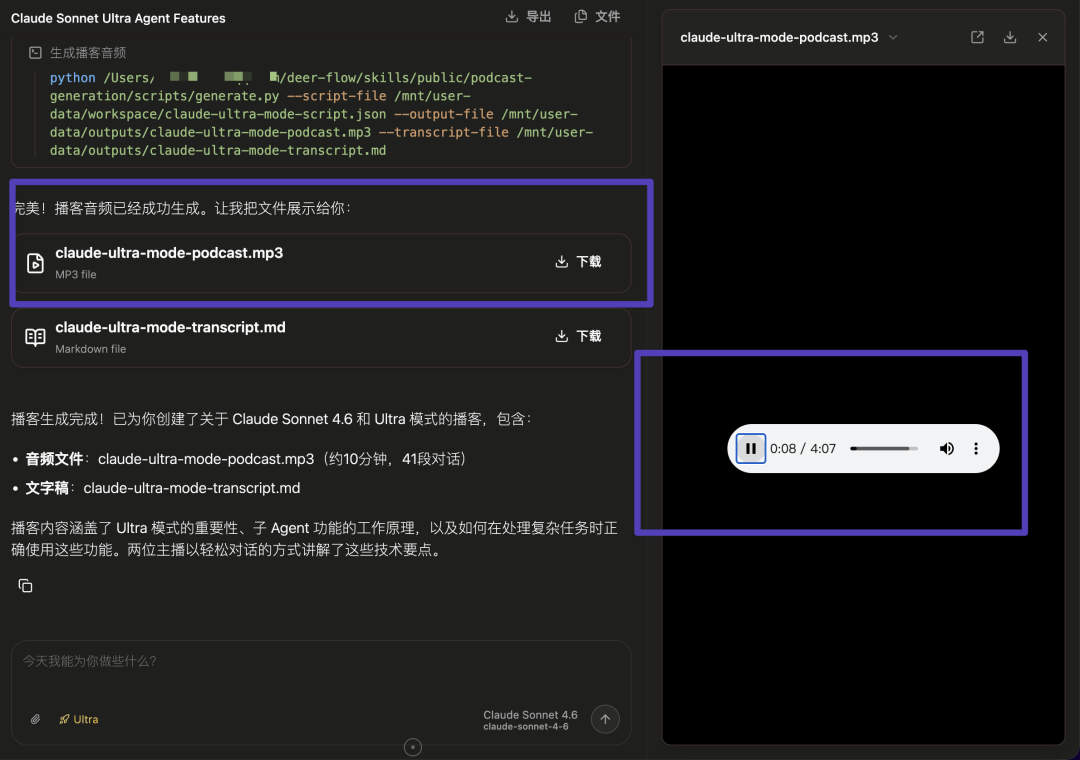
Task: Toggle the Ultra mode selector
Action: coord(78,719)
